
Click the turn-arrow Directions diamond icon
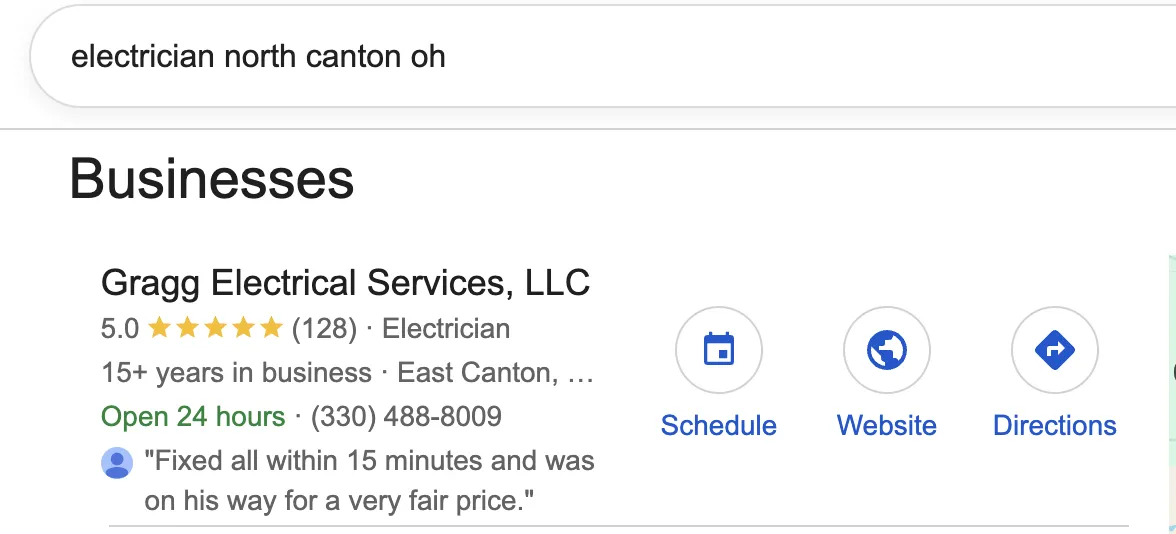point(1054,350)
